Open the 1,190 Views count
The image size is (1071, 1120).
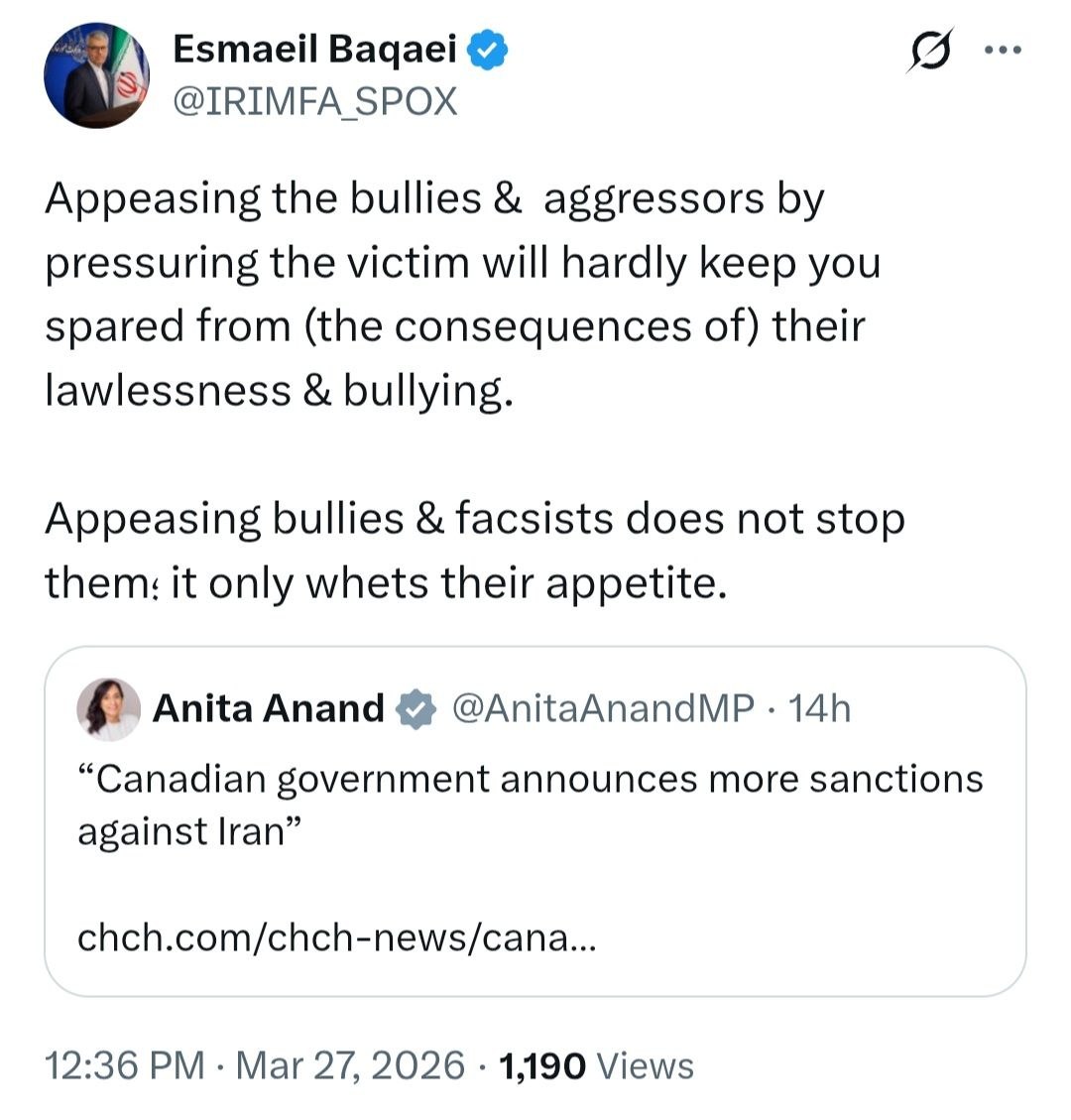pos(597,1065)
